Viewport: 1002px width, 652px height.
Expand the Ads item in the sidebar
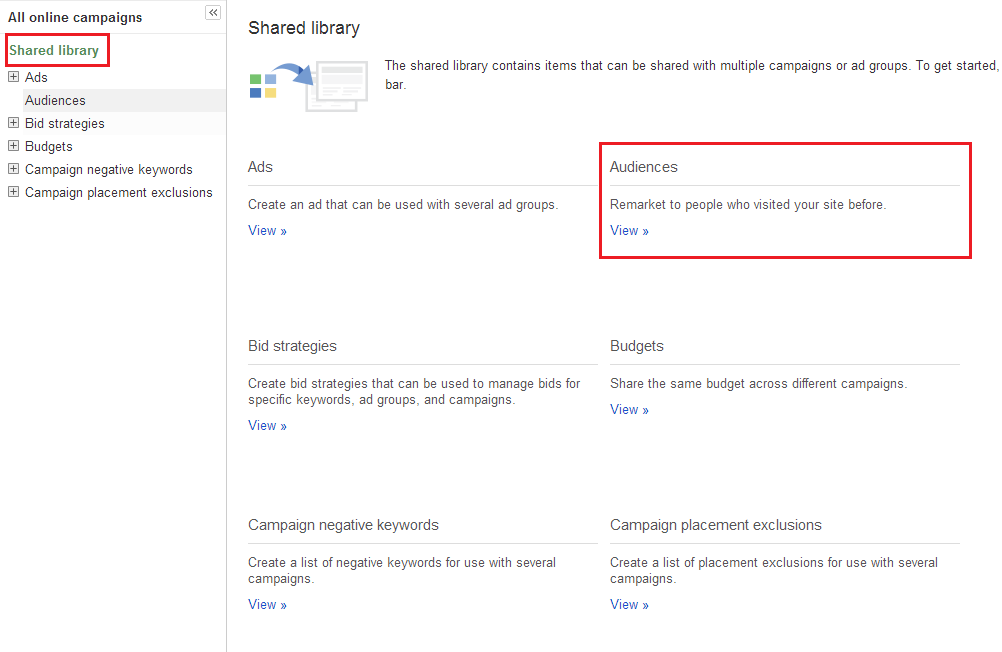[x=13, y=77]
